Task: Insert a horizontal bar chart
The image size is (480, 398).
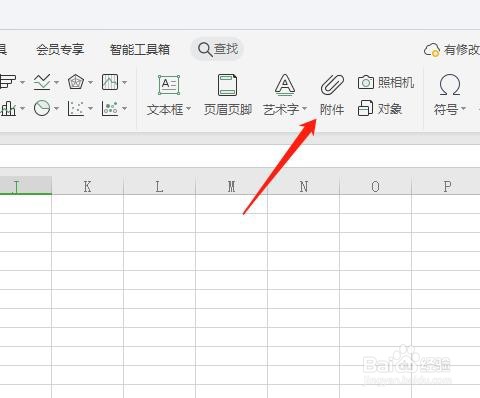Action: coord(7,82)
